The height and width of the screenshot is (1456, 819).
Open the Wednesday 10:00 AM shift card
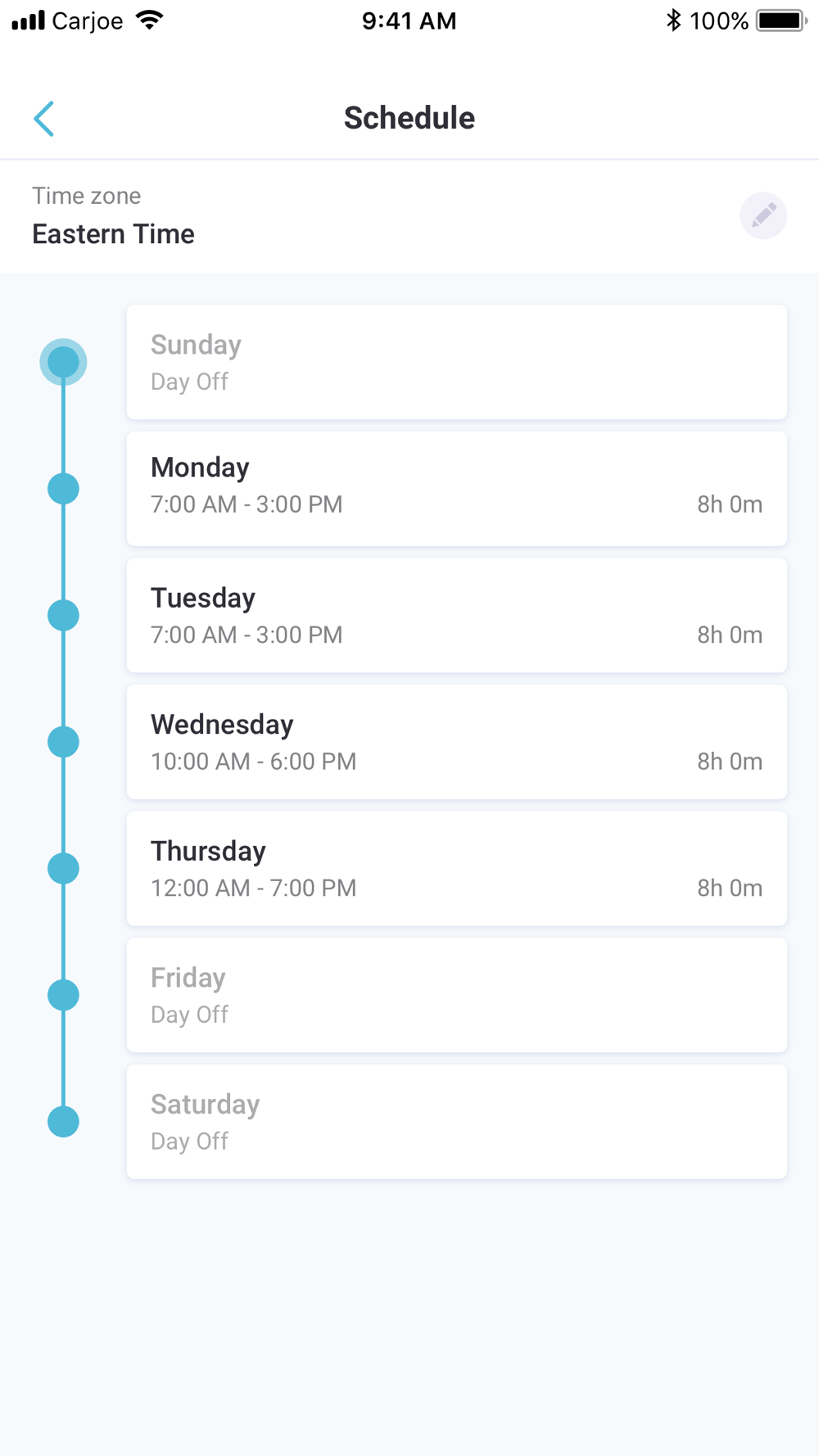(x=457, y=742)
